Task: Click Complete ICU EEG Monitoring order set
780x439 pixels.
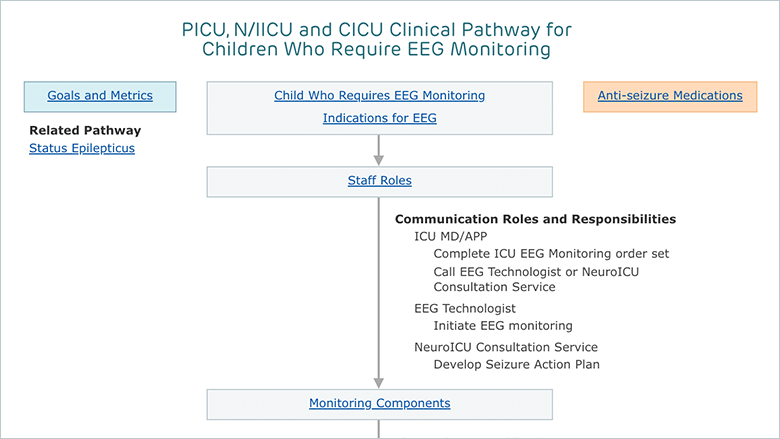Action: [551, 254]
